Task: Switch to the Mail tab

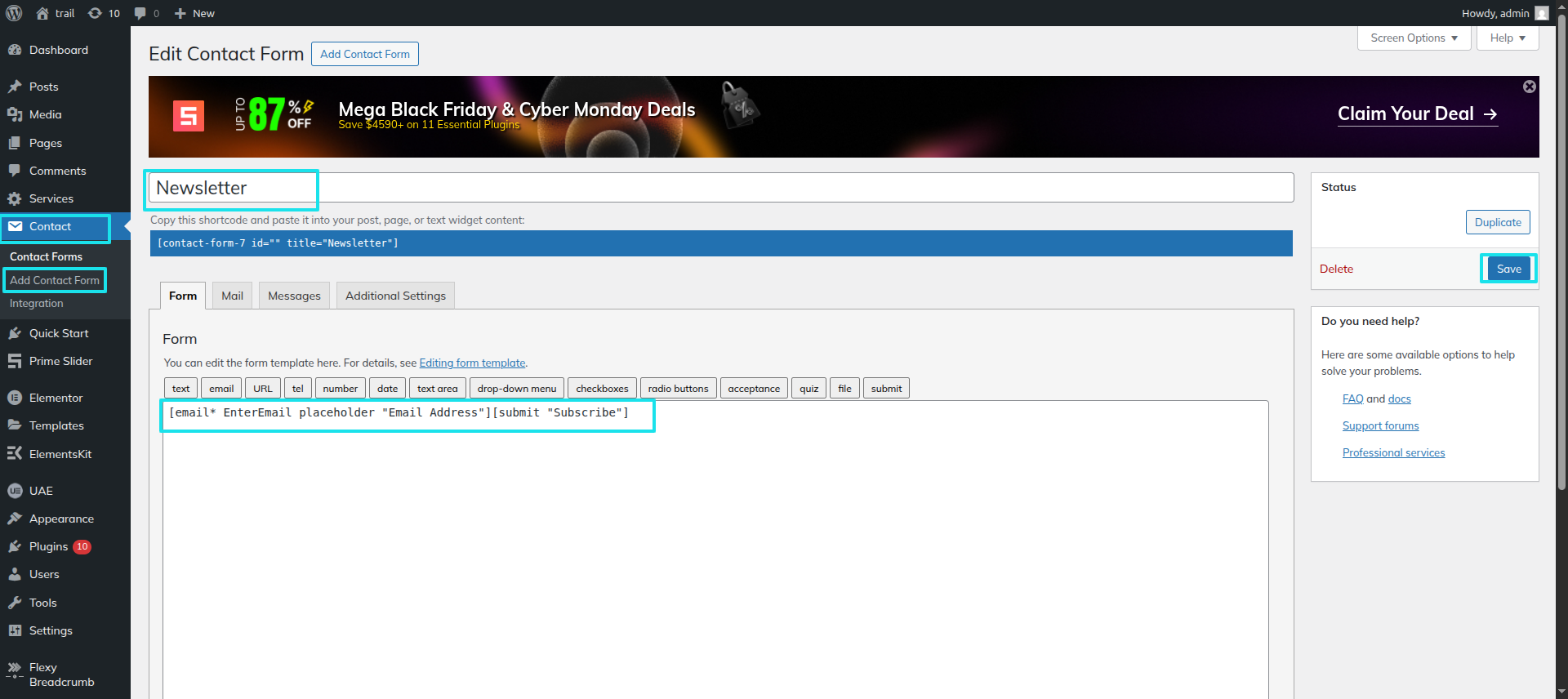Action: [232, 296]
